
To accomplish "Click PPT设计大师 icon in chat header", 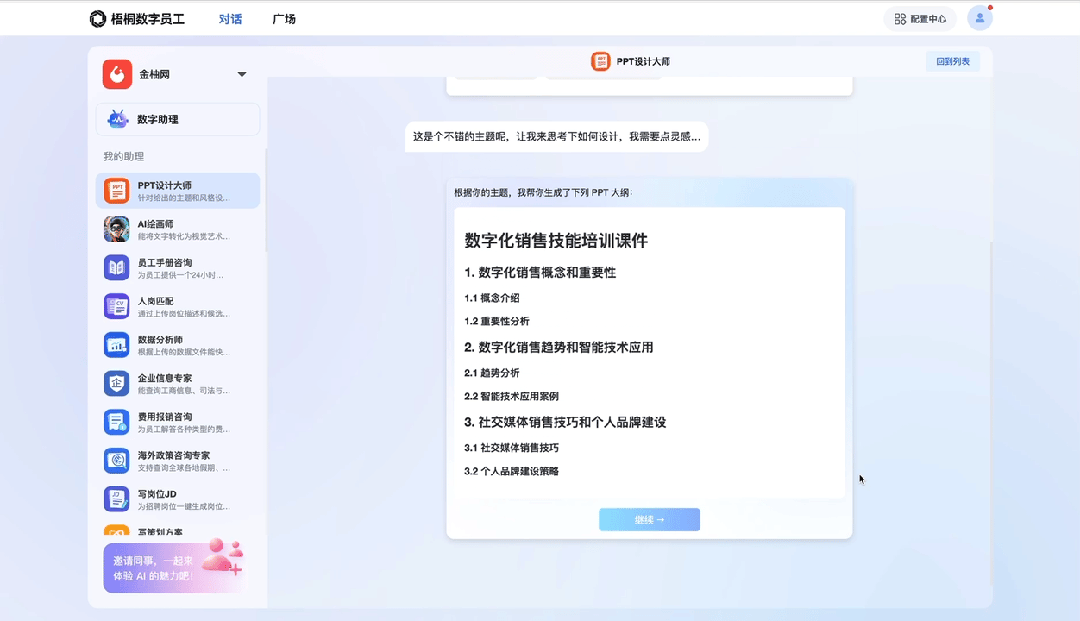I will 601,61.
